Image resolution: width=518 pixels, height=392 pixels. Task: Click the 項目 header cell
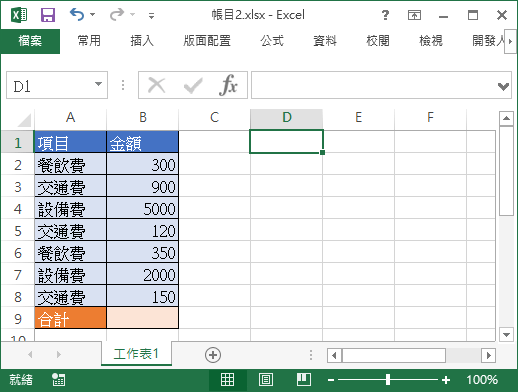tap(70, 143)
